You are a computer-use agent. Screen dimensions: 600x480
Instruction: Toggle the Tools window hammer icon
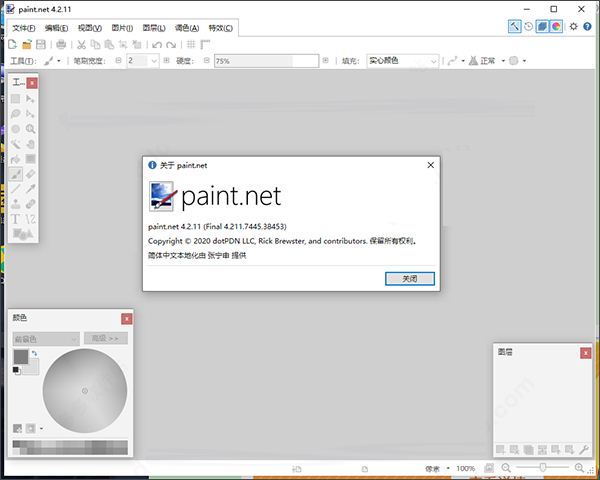pyautogui.click(x=514, y=26)
